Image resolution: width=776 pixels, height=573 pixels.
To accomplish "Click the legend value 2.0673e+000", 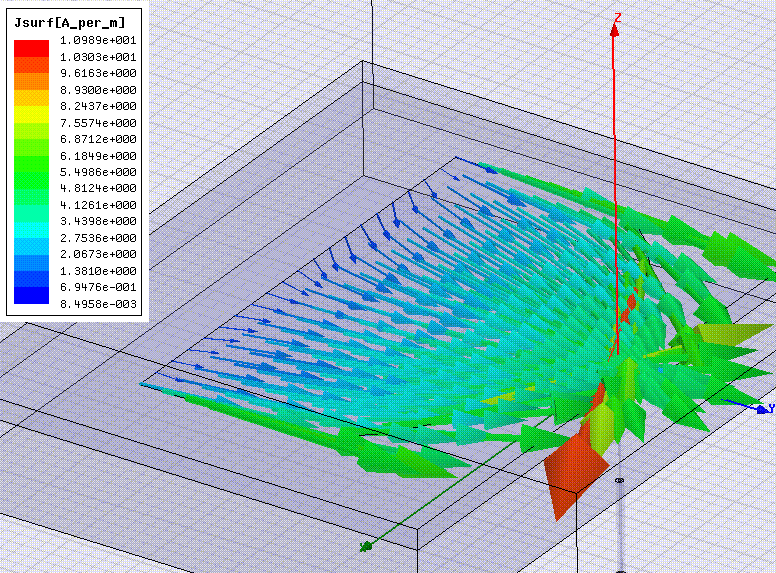I will click(98, 254).
